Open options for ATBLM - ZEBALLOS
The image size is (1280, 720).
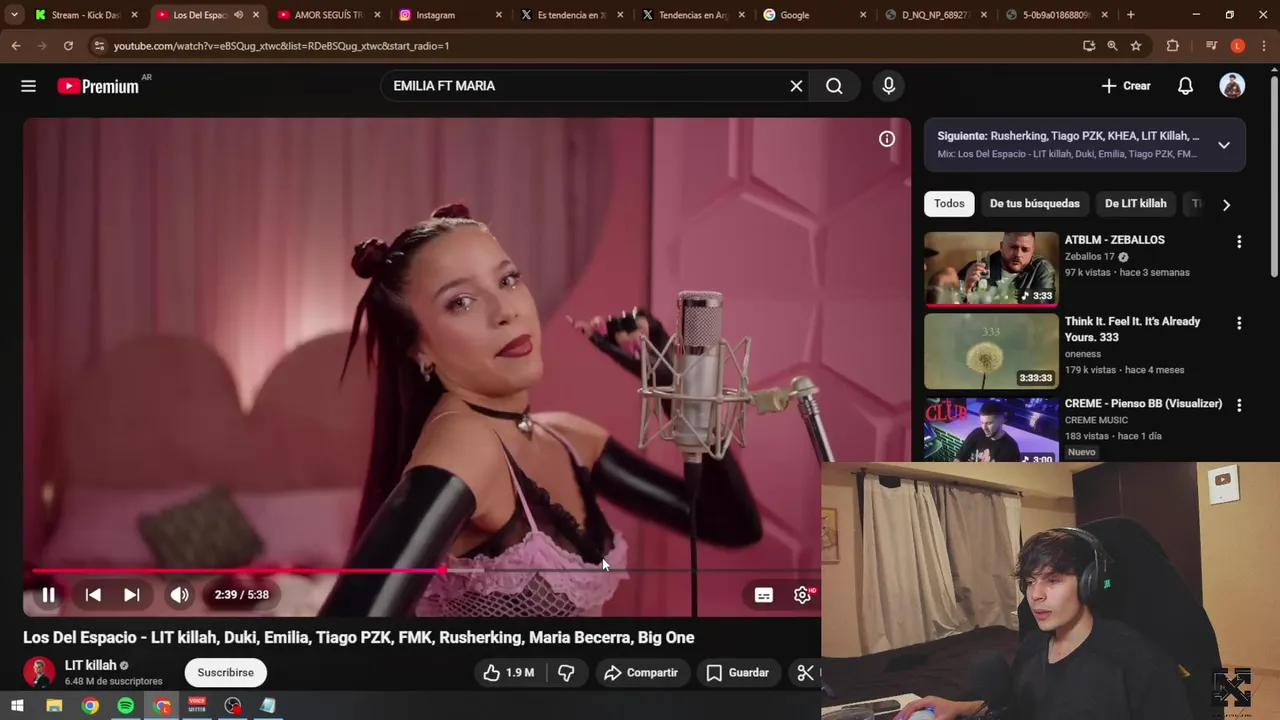[1239, 242]
